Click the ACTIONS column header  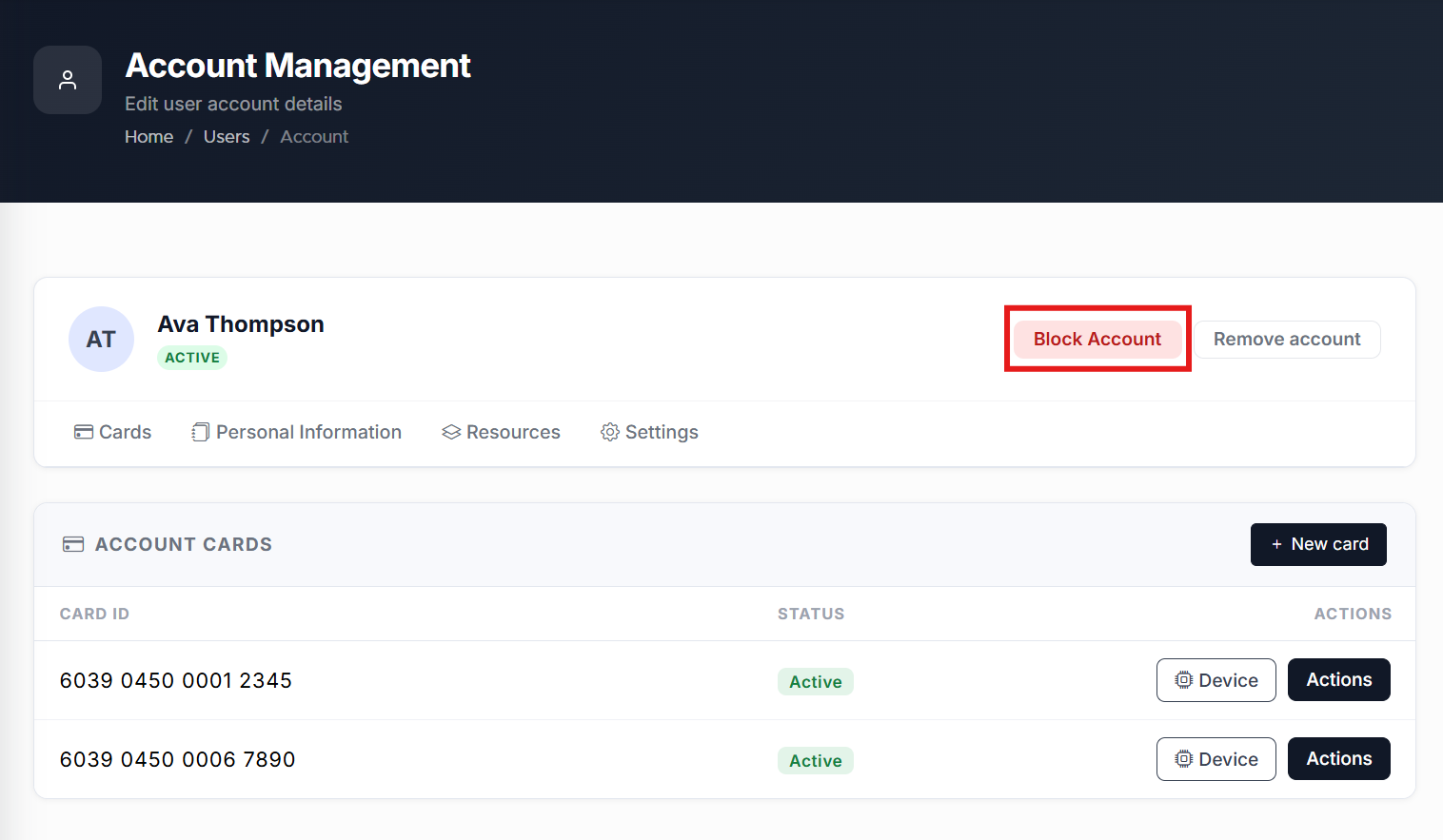1353,614
